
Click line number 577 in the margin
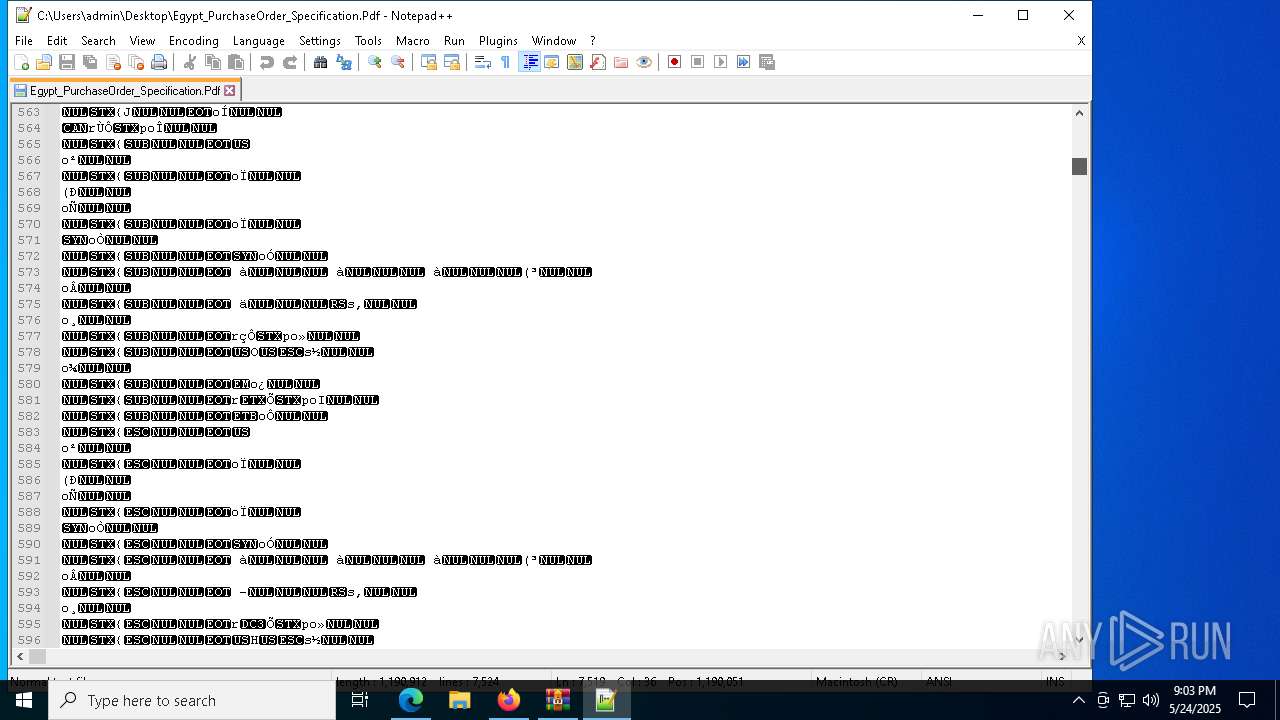pyautogui.click(x=29, y=336)
